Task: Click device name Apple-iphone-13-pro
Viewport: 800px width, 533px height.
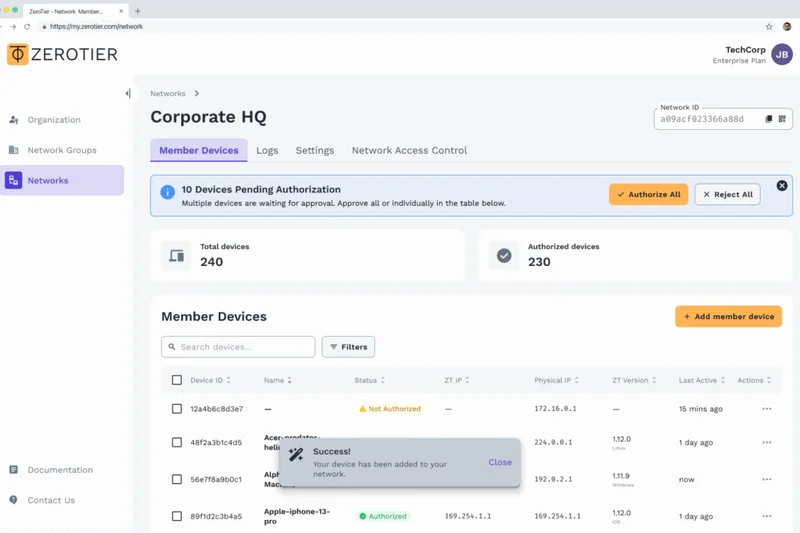Action: point(297,516)
